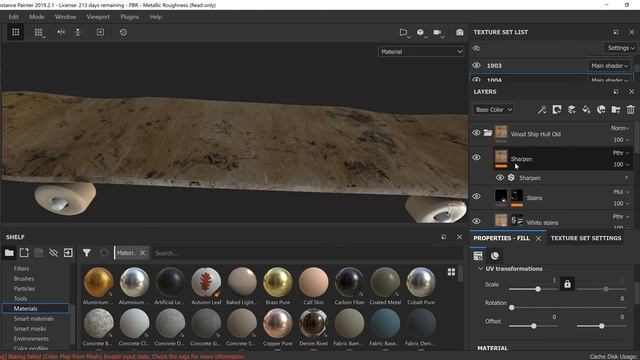
Task: Remove the Materials filter tag
Action: [x=142, y=253]
